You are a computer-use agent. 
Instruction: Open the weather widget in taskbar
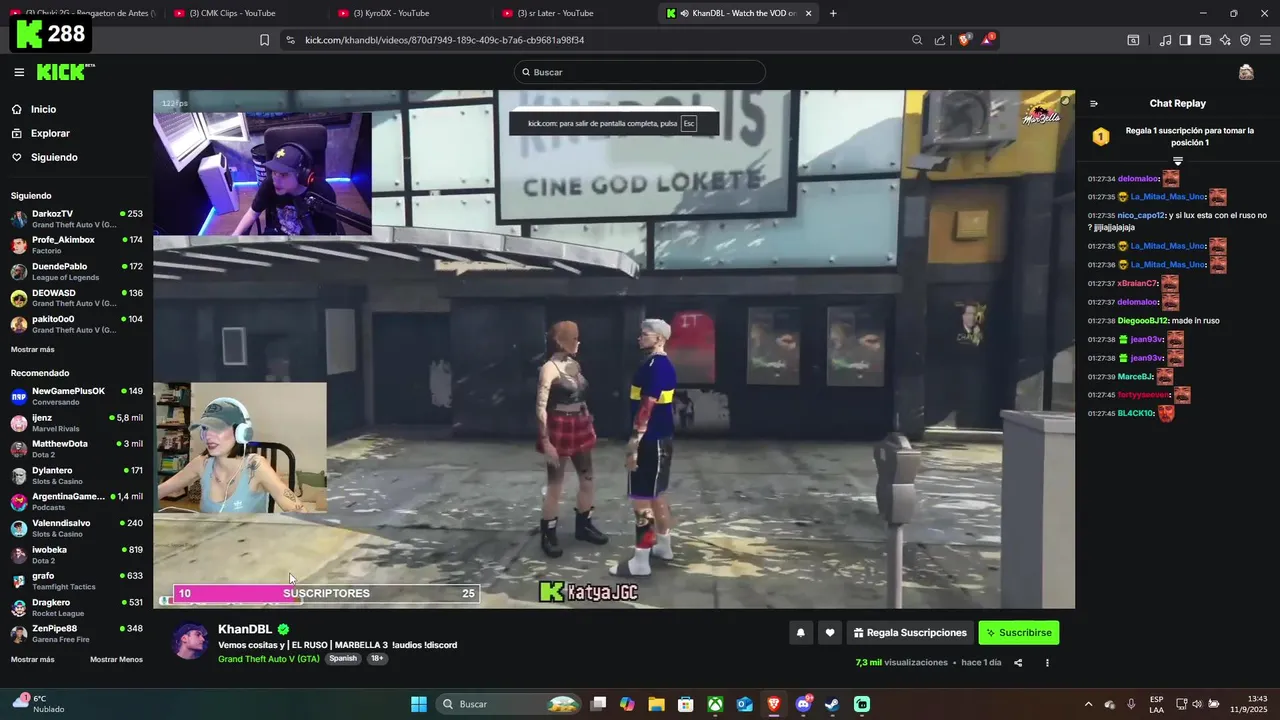(38, 704)
